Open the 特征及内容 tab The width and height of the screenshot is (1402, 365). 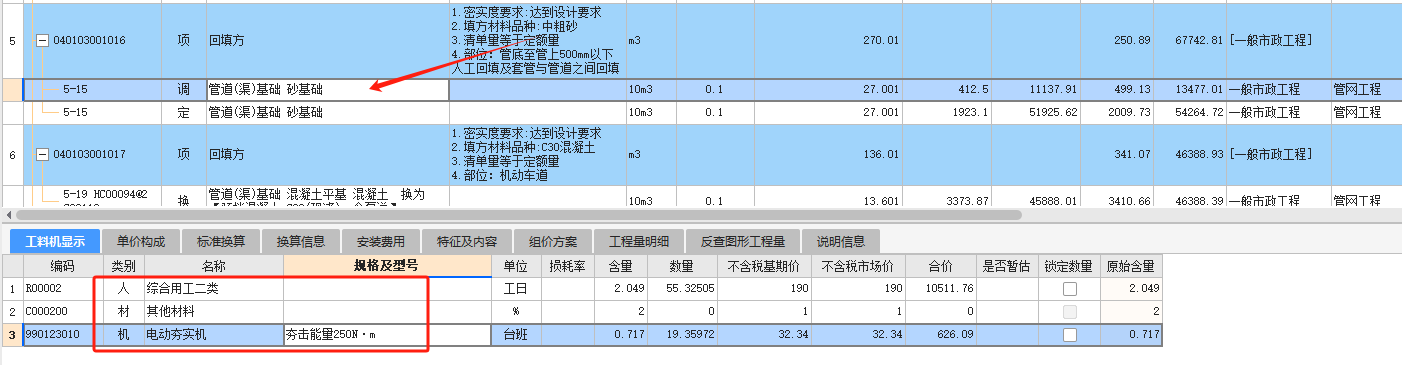(x=467, y=240)
